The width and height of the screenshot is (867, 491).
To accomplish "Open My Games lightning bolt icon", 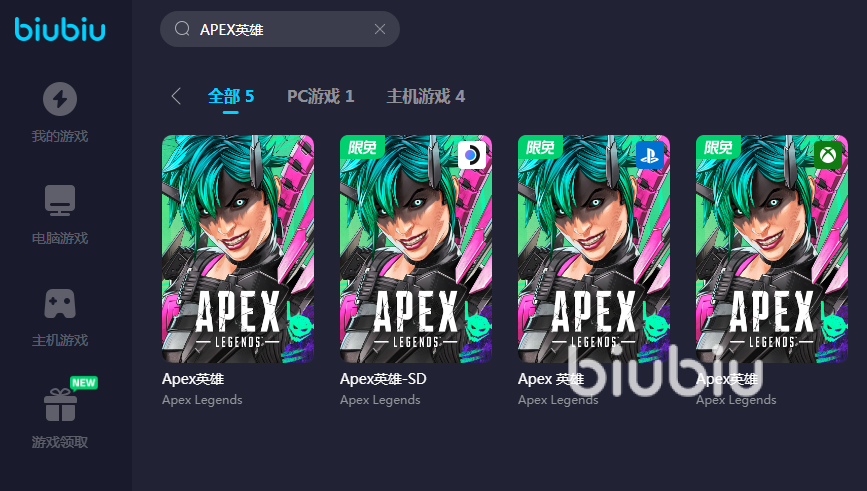I will 60,99.
